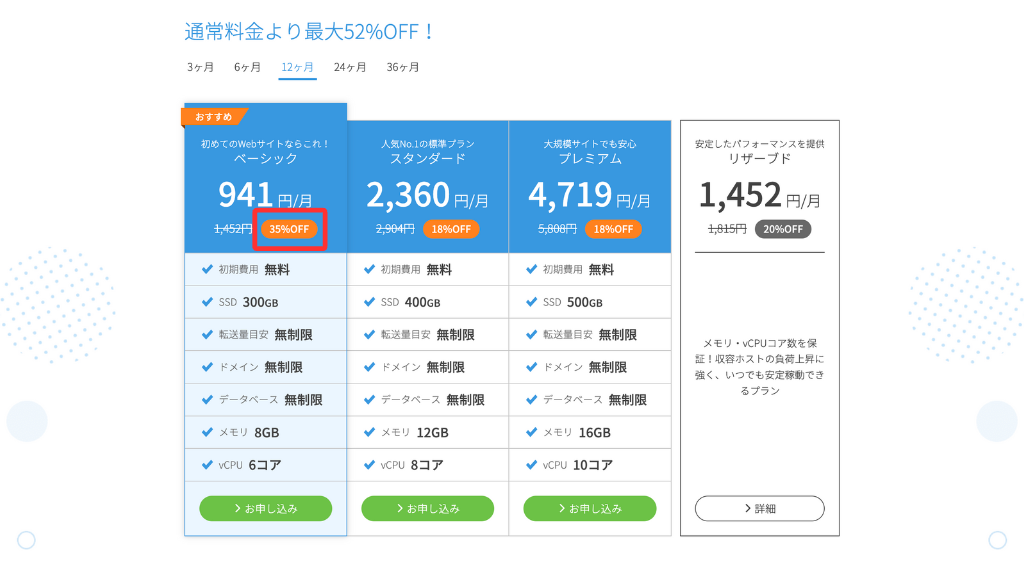The height and width of the screenshot is (561, 1024).
Task: Select the 6ヶ月 contract period tab
Action: [x=248, y=67]
